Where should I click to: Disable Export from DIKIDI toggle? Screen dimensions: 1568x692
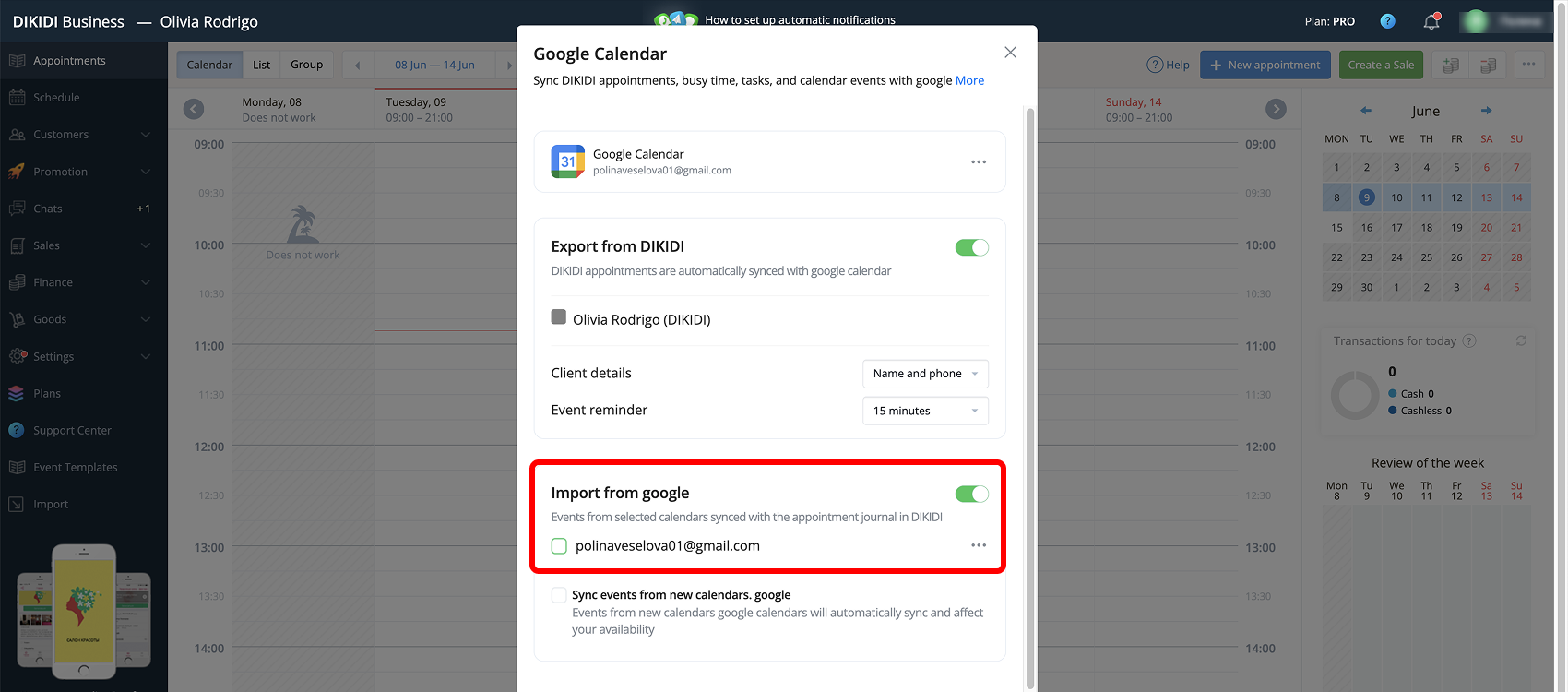point(971,247)
